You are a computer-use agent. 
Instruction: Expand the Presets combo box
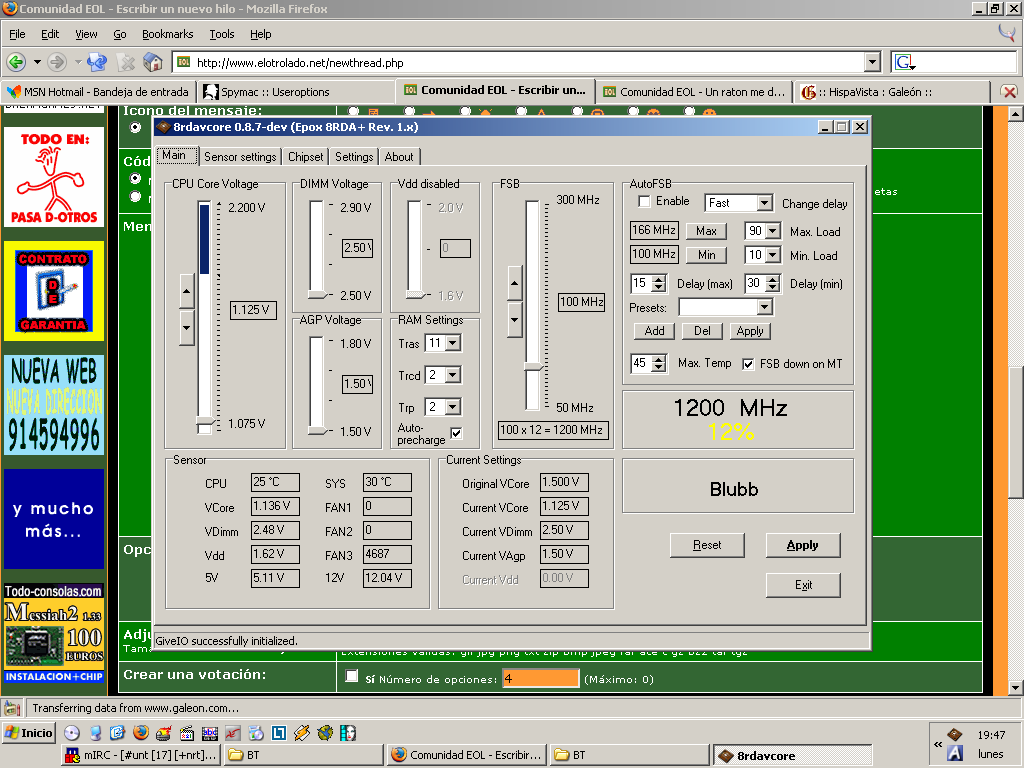[x=764, y=307]
